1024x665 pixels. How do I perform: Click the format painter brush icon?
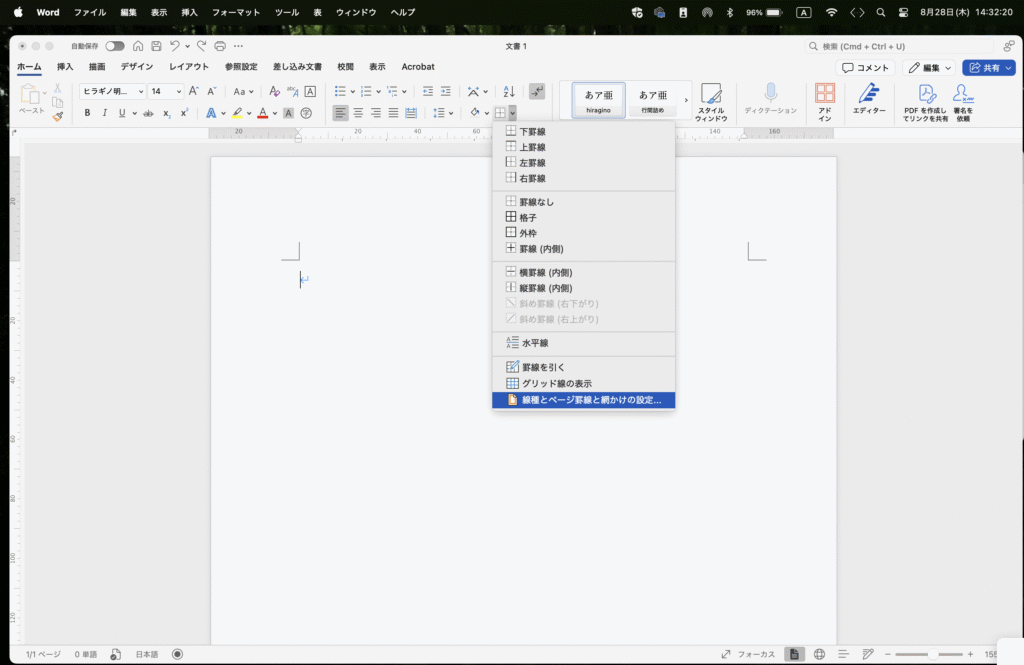click(58, 115)
